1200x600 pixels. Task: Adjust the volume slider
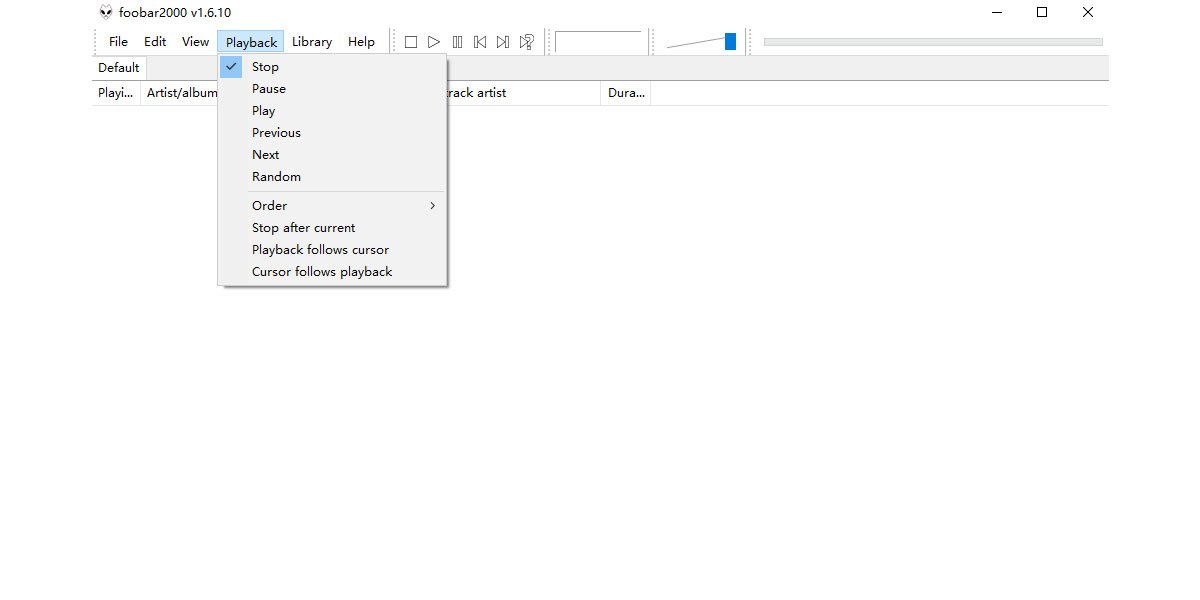point(728,41)
